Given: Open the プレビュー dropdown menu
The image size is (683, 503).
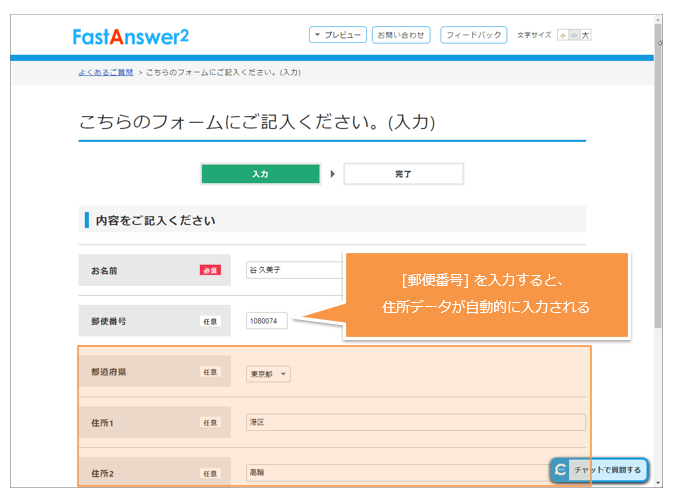Looking at the screenshot, I should coord(337,35).
